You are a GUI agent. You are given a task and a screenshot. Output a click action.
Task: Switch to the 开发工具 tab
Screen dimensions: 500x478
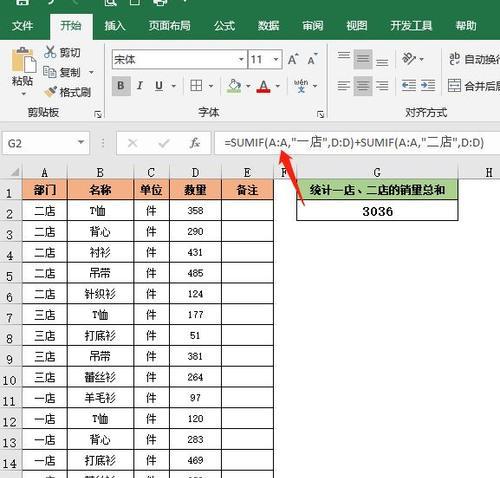tap(411, 26)
